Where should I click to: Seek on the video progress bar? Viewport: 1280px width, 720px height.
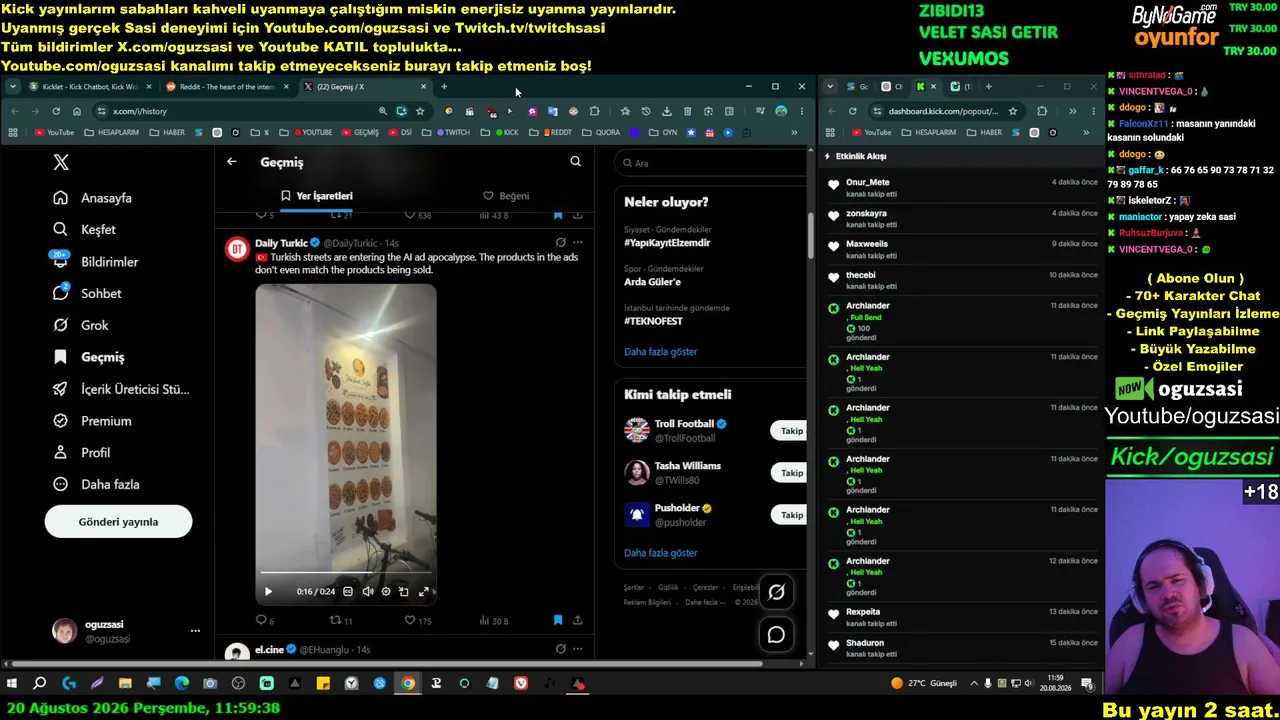[x=346, y=573]
